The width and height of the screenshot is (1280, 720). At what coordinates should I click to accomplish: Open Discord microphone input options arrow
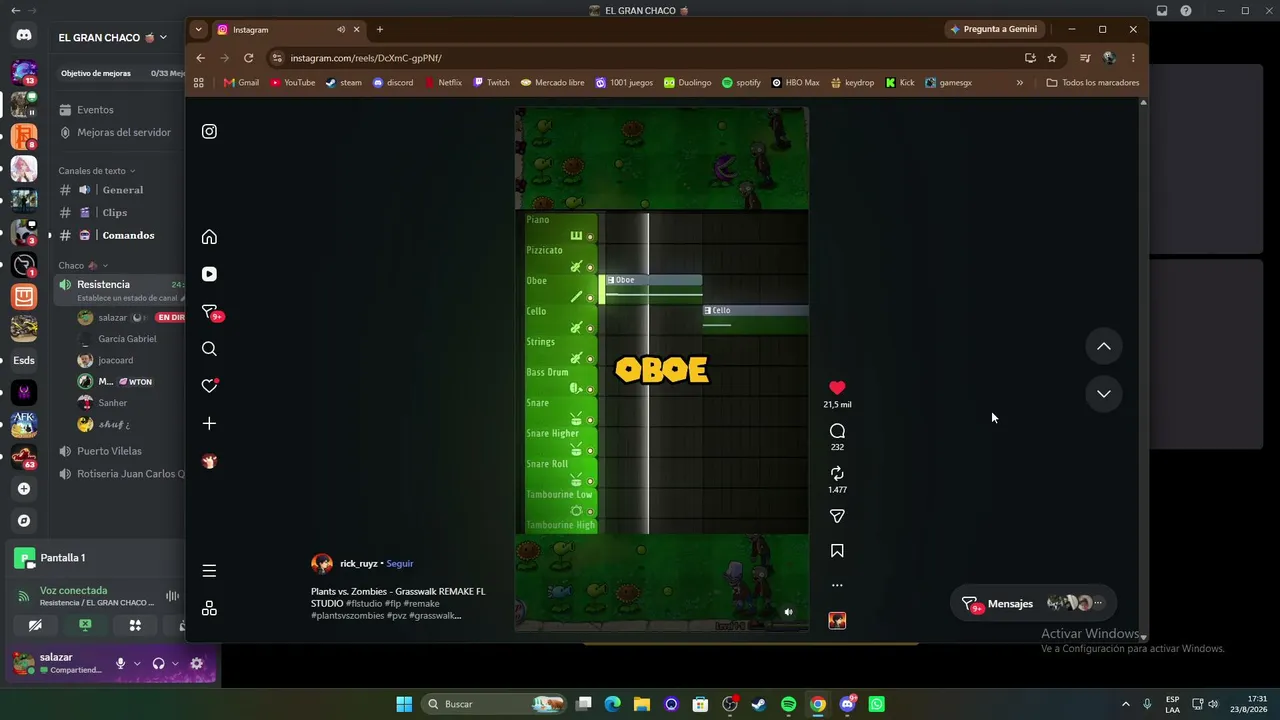137,663
